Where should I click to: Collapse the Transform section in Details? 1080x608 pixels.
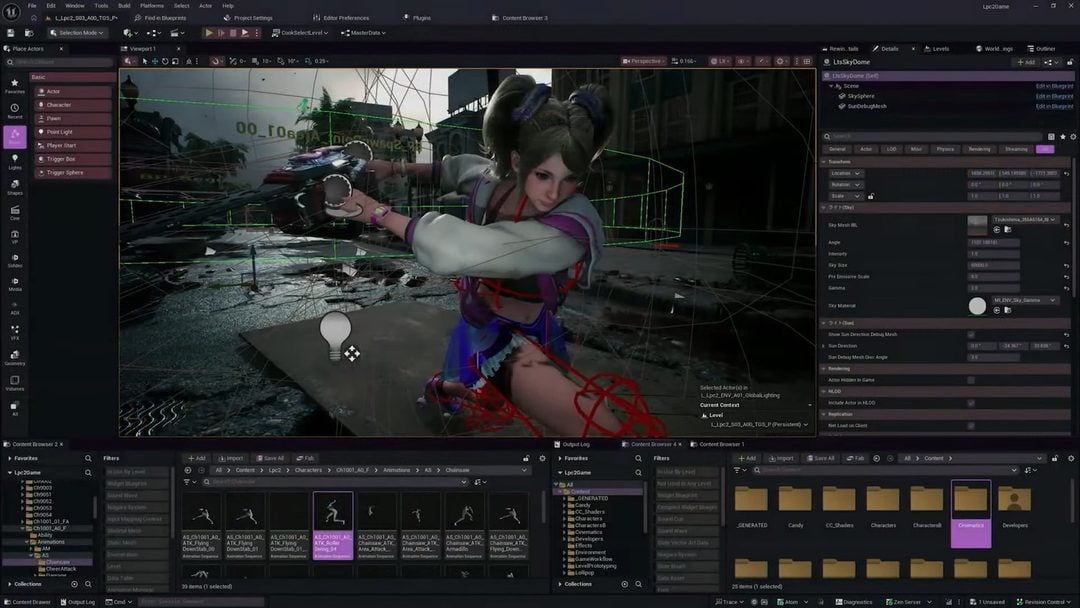coord(824,162)
